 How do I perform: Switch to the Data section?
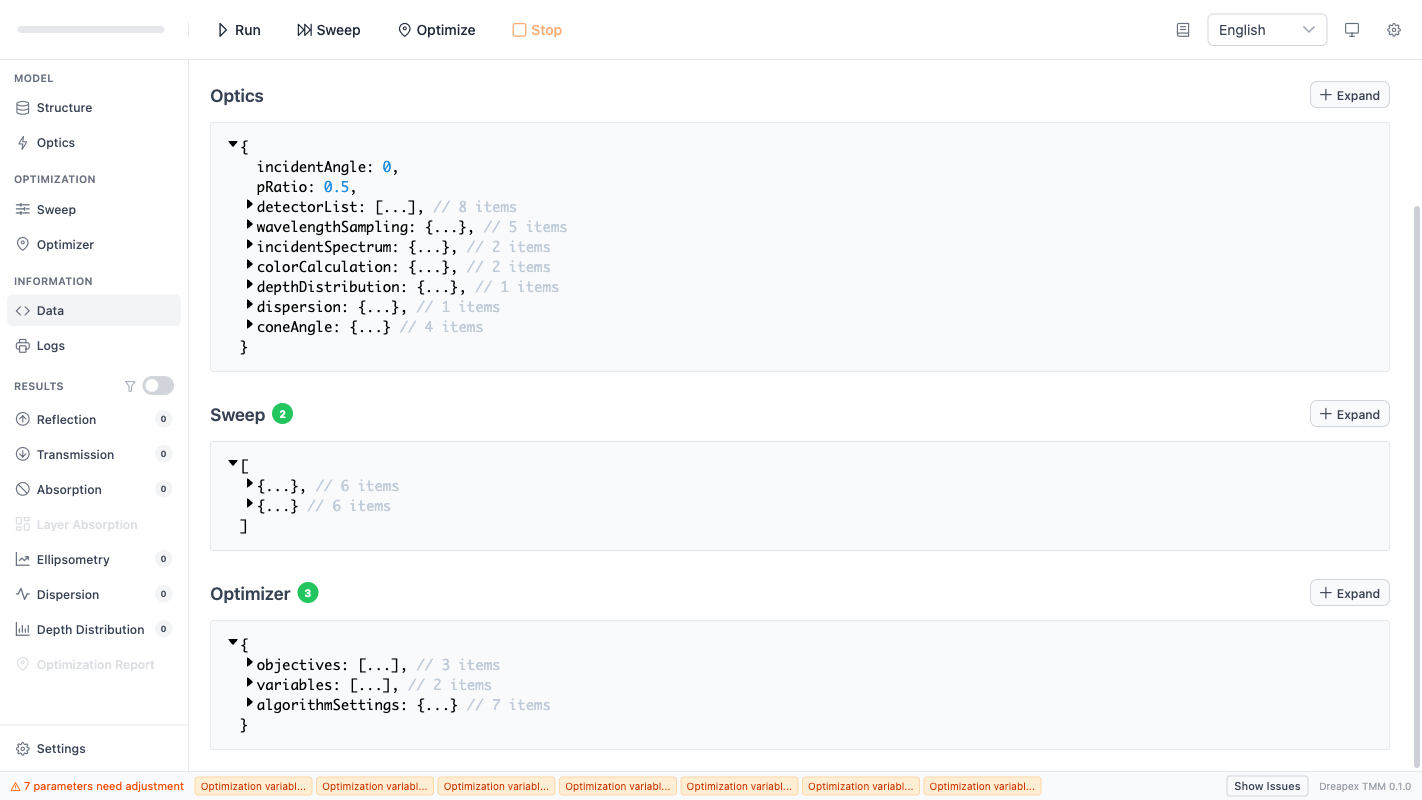[50, 310]
